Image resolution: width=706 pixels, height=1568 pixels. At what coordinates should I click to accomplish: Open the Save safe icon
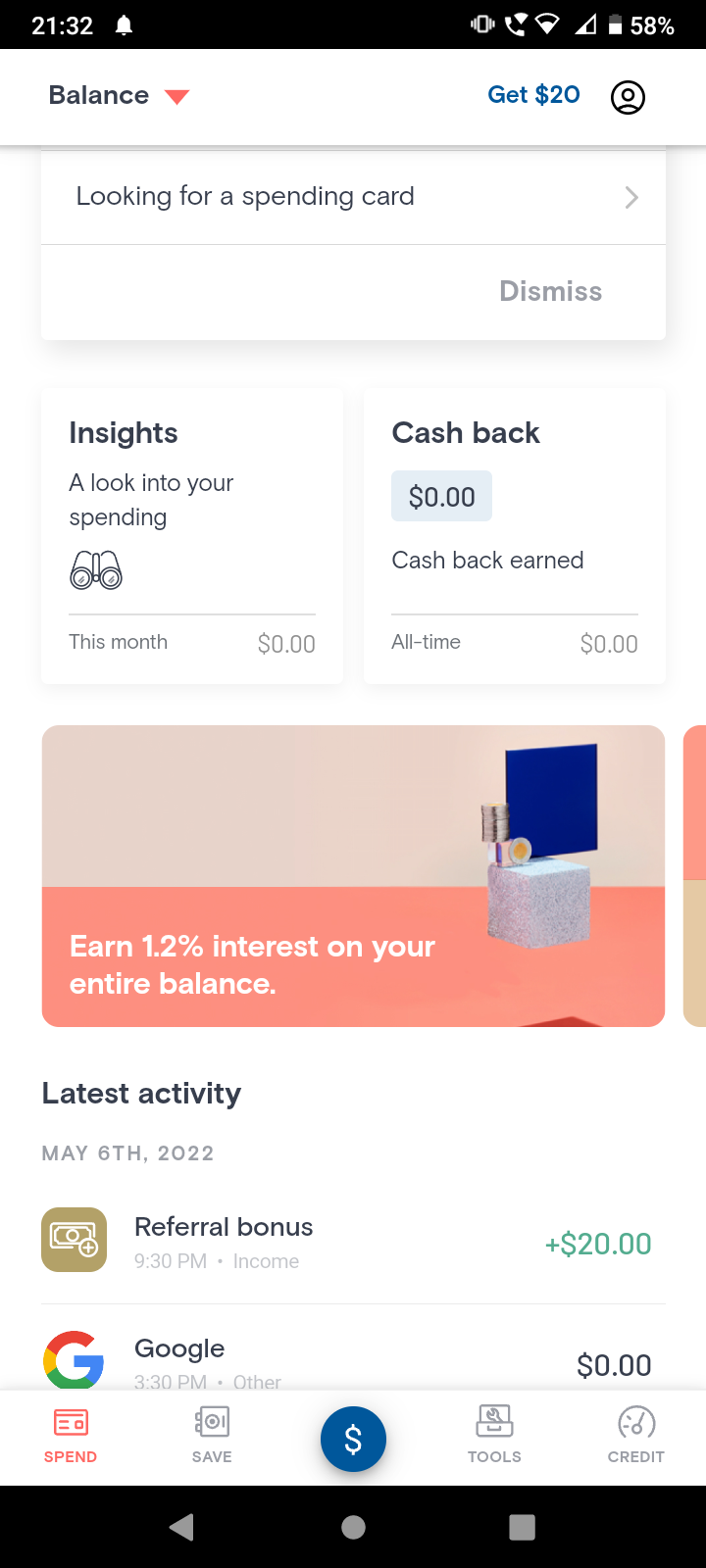tap(212, 1422)
